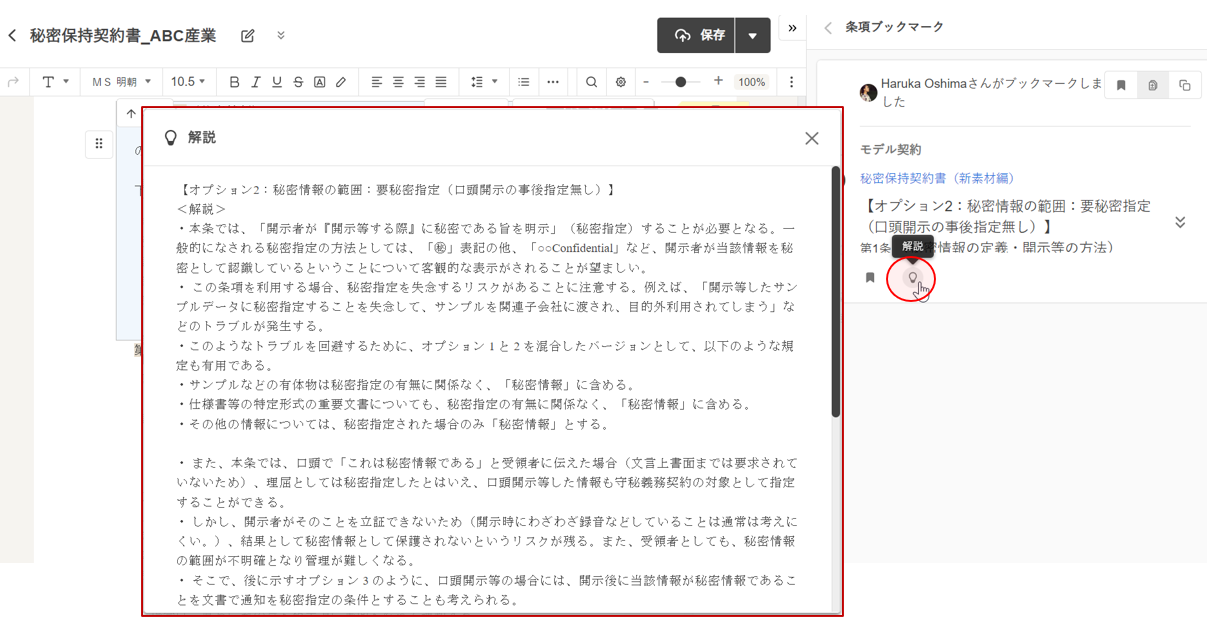Open the MS 明朝 font dropdown

click(122, 82)
